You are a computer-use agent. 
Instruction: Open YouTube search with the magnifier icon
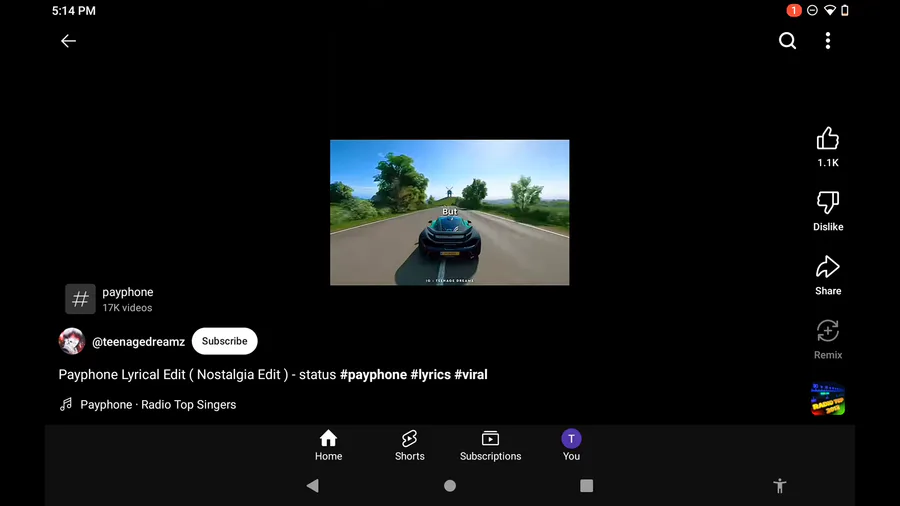click(787, 41)
